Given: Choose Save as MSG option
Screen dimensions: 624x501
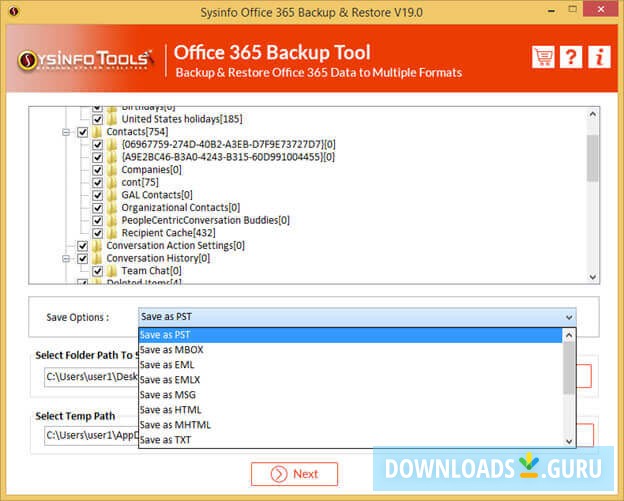Looking at the screenshot, I should (350, 395).
